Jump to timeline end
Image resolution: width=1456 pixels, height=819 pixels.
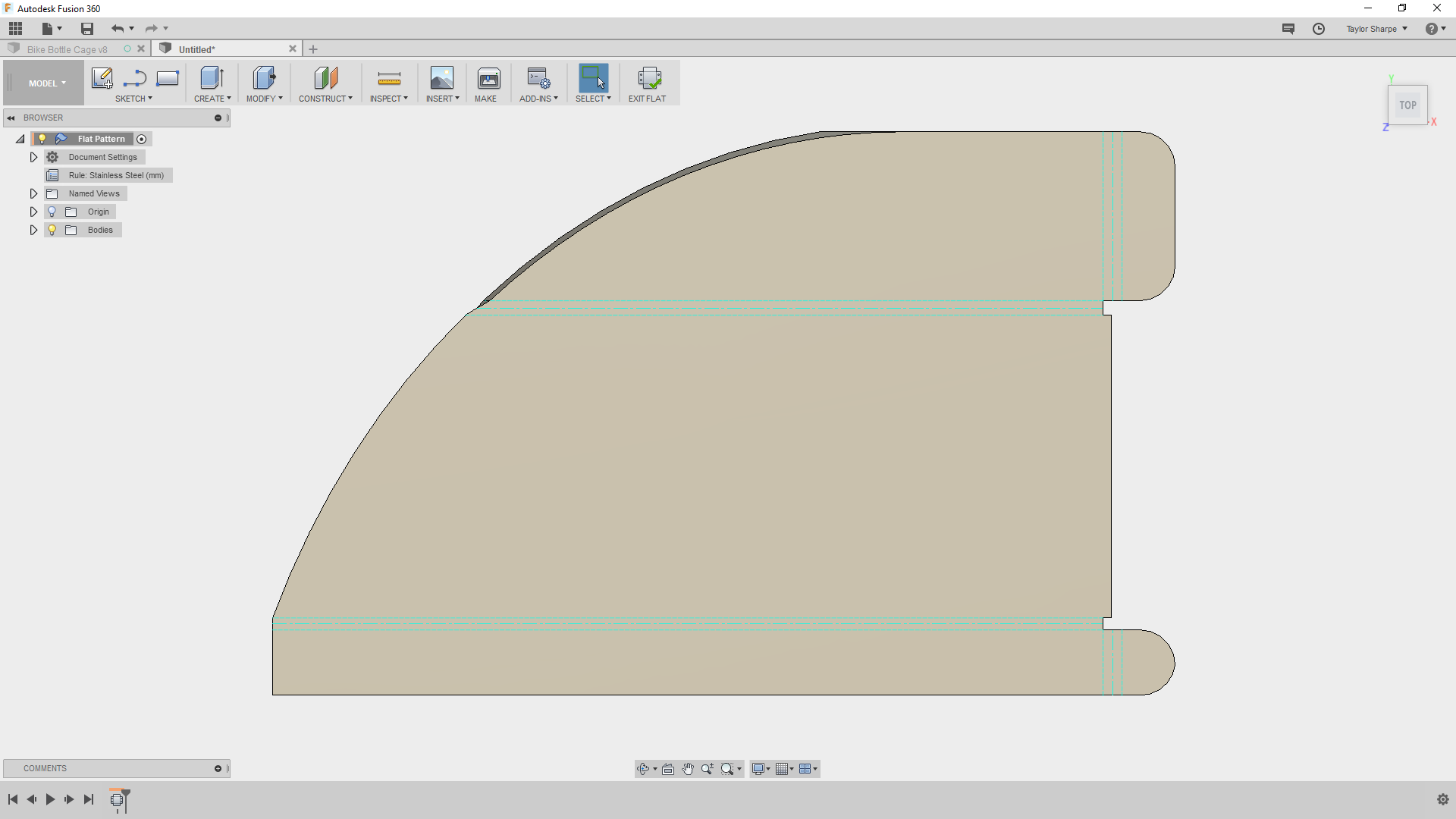pos(89,799)
